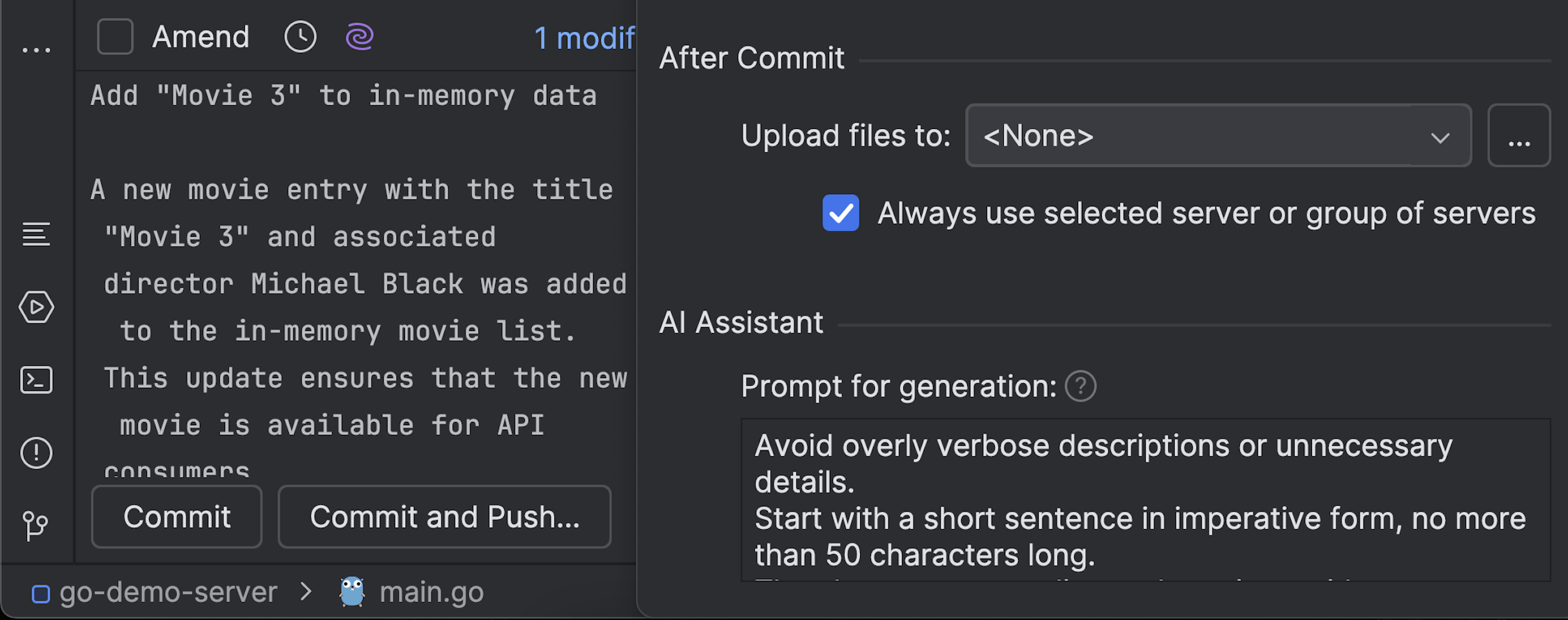Image resolution: width=1568 pixels, height=620 pixels.
Task: Enable the Amend checkbox
Action: pyautogui.click(x=115, y=37)
